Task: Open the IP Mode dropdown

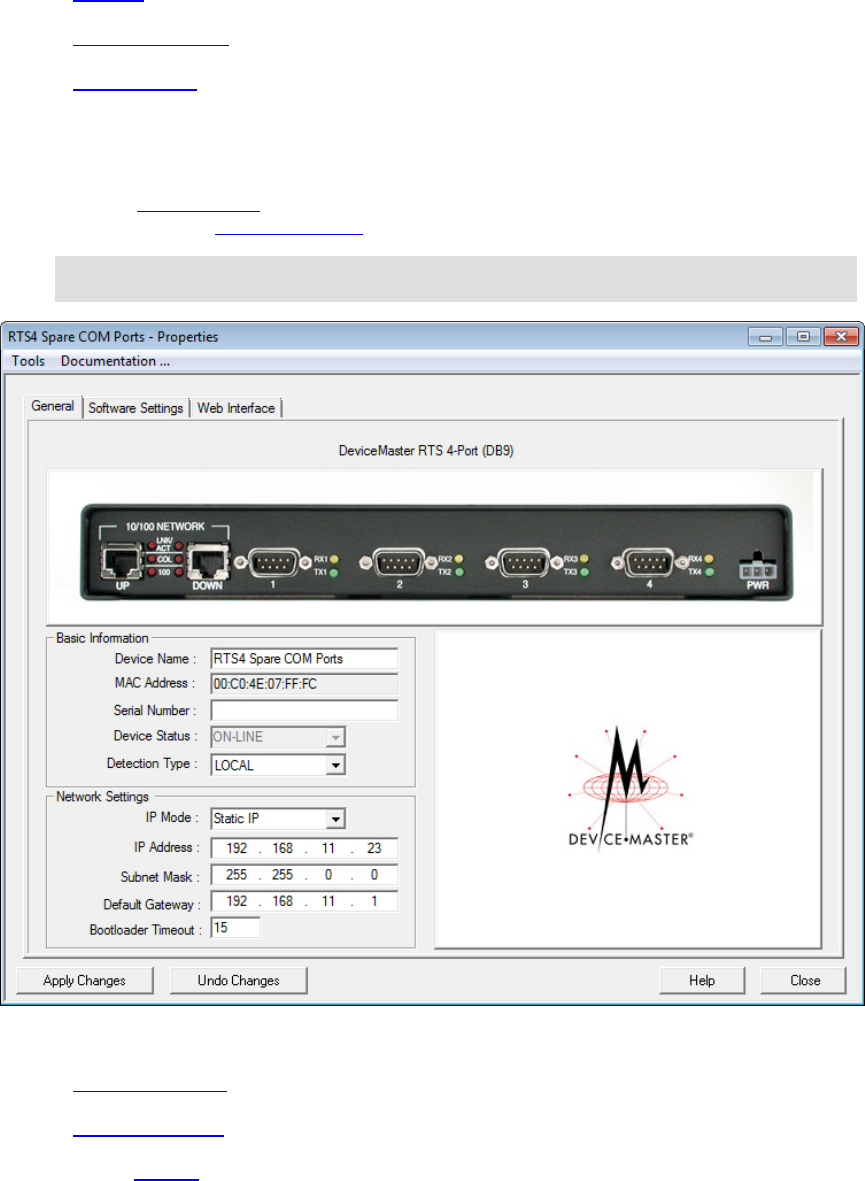Action: click(x=278, y=819)
